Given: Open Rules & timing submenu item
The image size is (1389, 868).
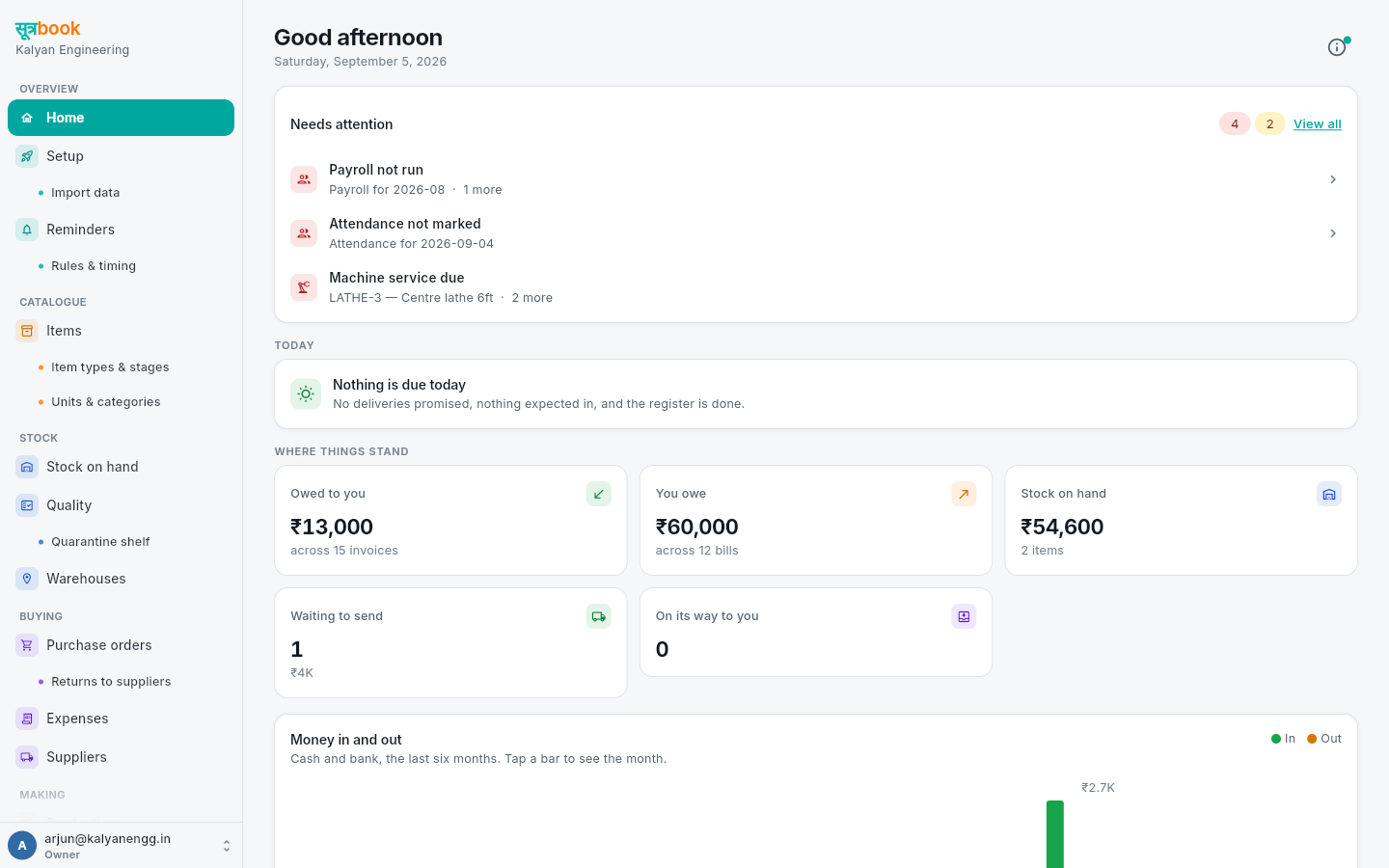Looking at the screenshot, I should 94,266.
